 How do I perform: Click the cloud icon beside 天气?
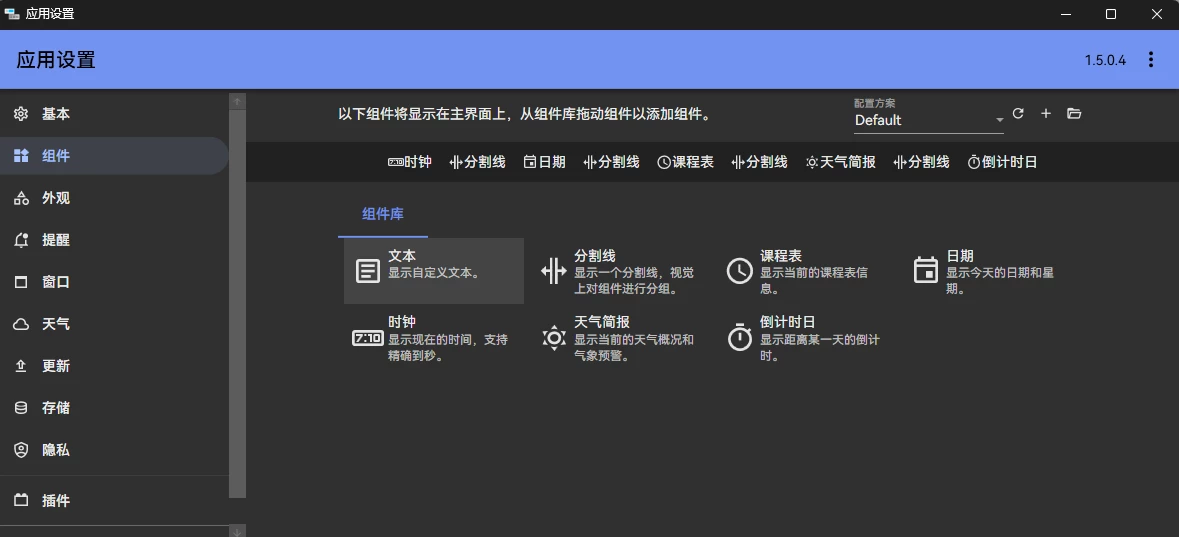click(x=21, y=324)
